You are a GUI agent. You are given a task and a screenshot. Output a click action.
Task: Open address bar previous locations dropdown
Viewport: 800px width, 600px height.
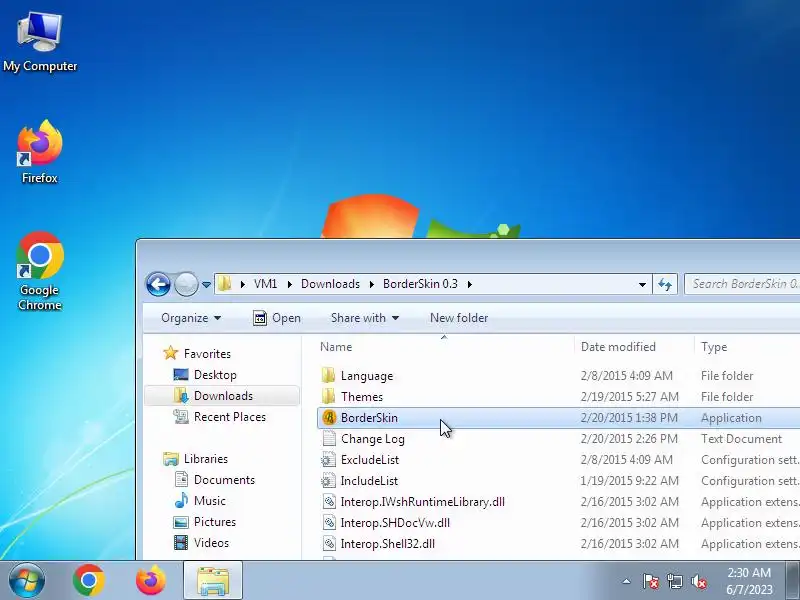click(x=642, y=285)
